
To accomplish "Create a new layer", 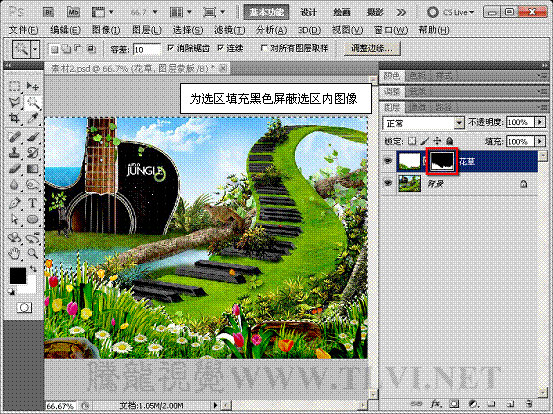I will coord(509,404).
